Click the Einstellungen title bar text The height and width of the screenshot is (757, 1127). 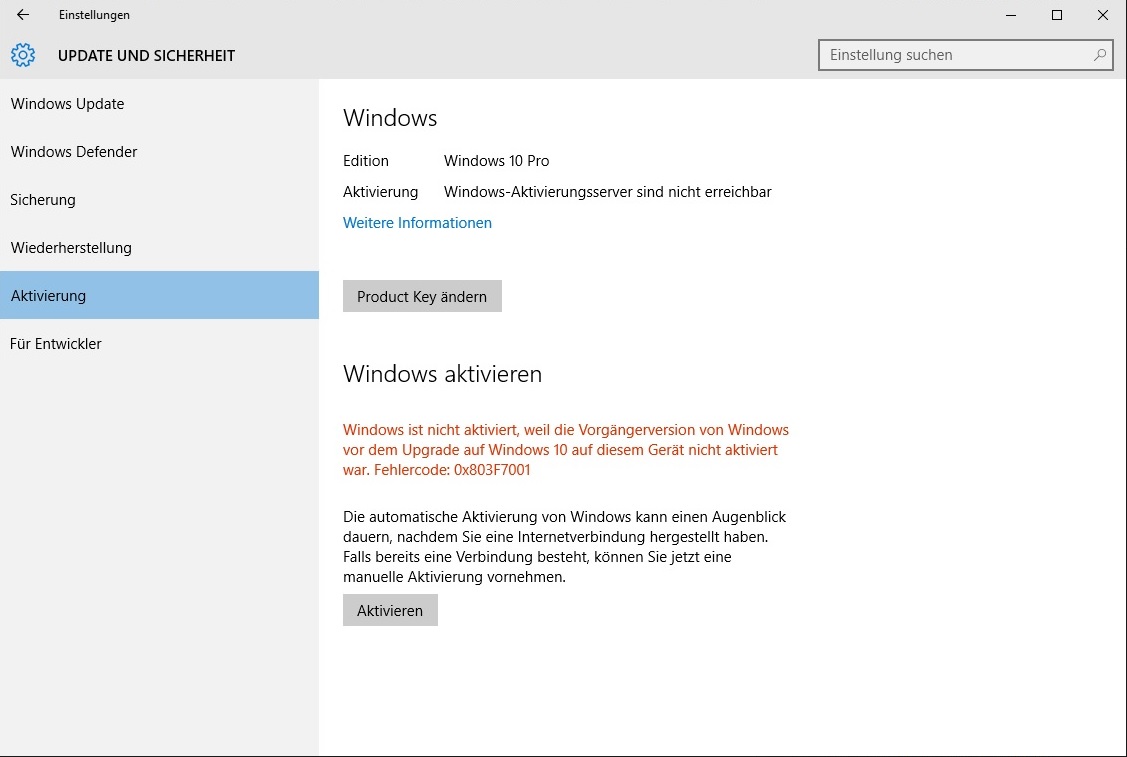tap(94, 15)
